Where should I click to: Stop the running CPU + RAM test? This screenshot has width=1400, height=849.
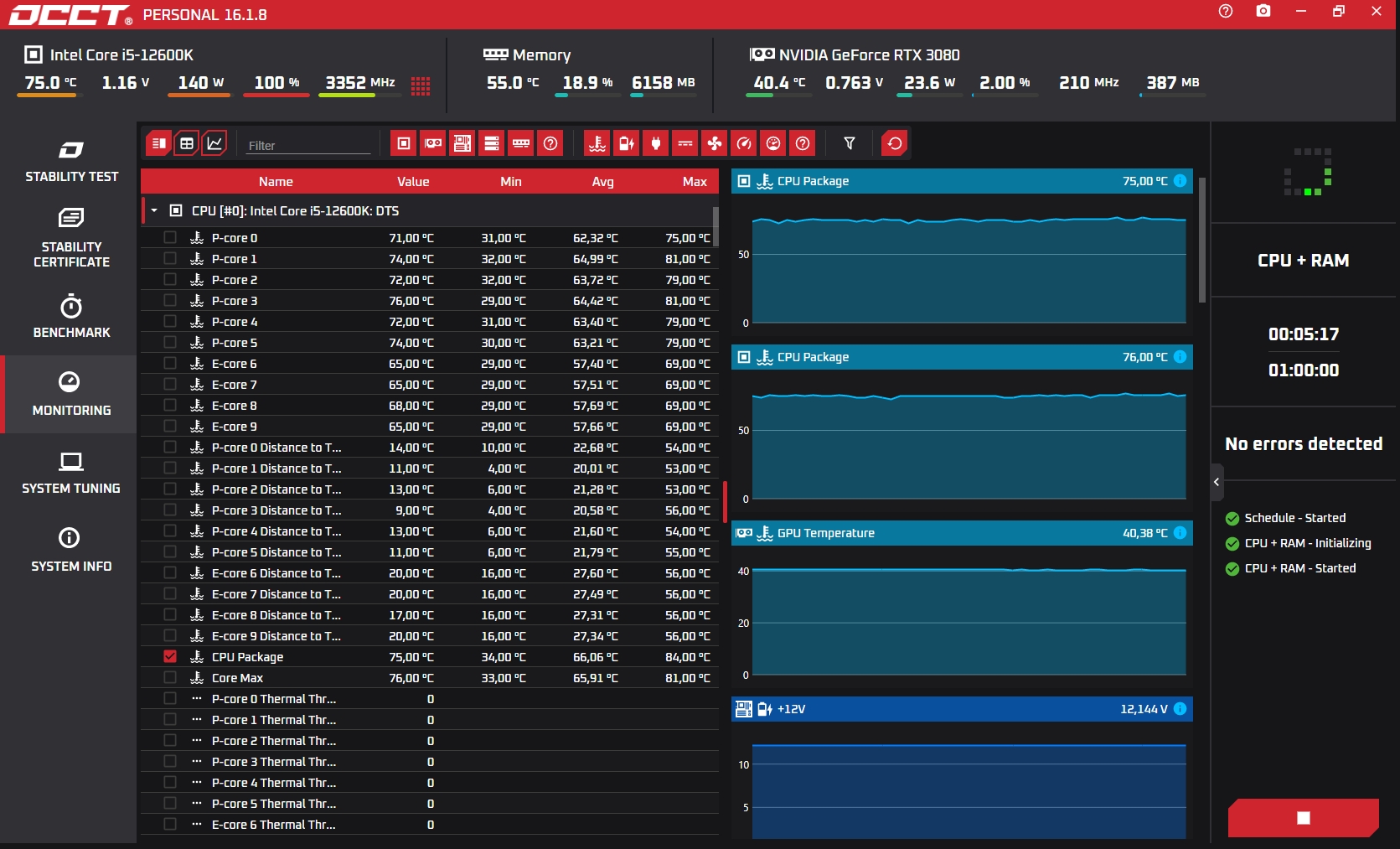[1304, 818]
